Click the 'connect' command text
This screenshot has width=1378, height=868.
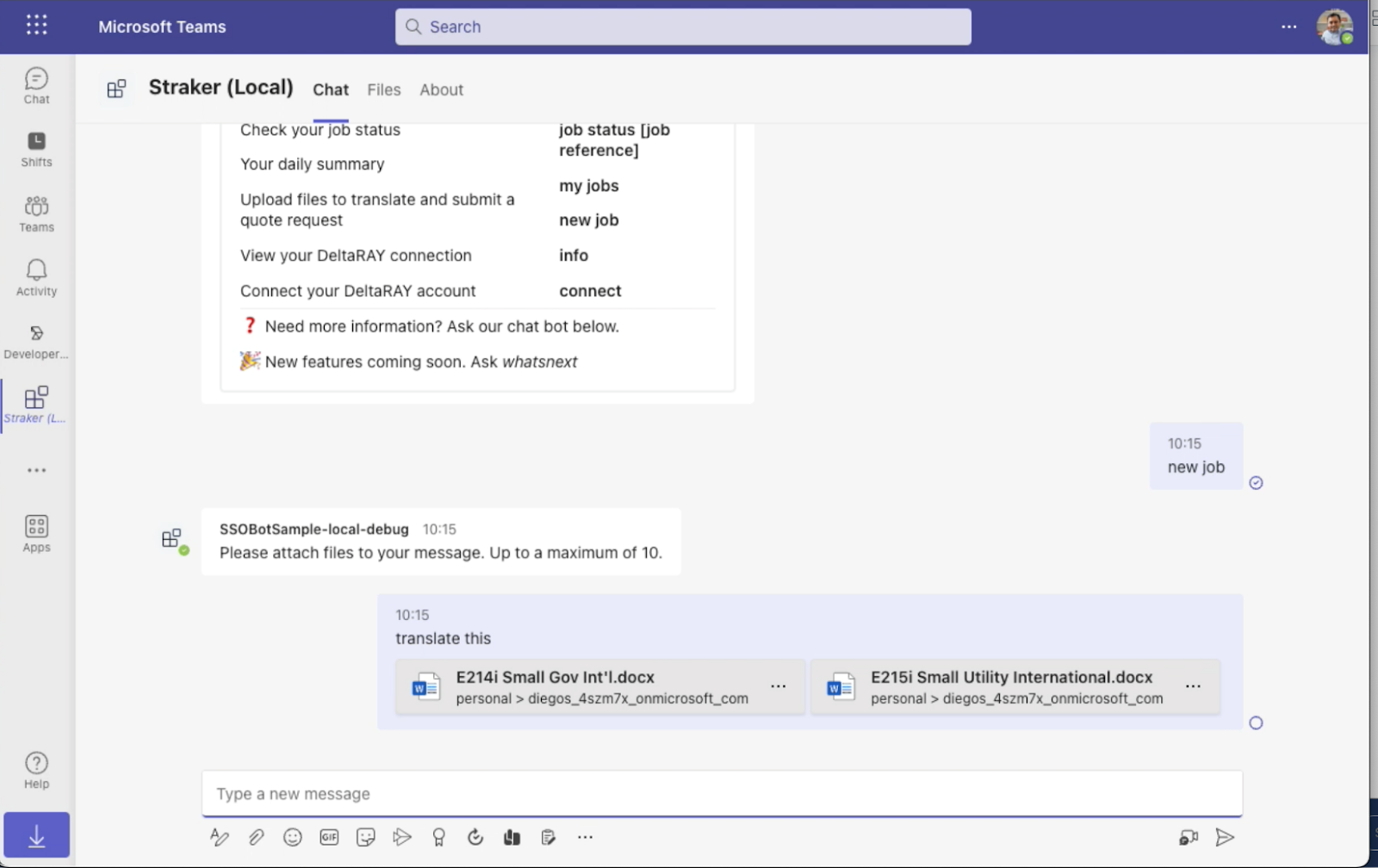coord(590,291)
